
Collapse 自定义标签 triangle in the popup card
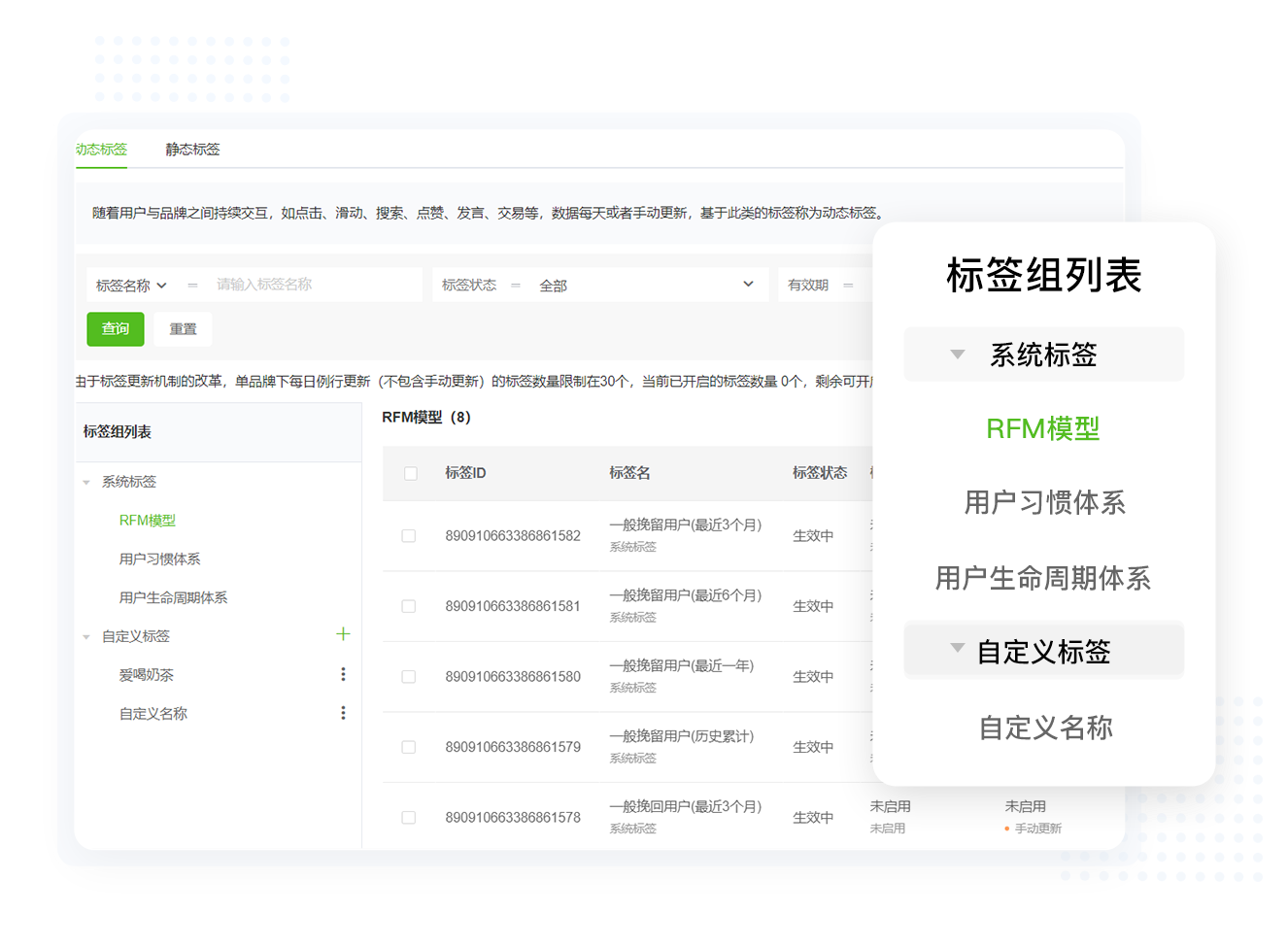[957, 648]
